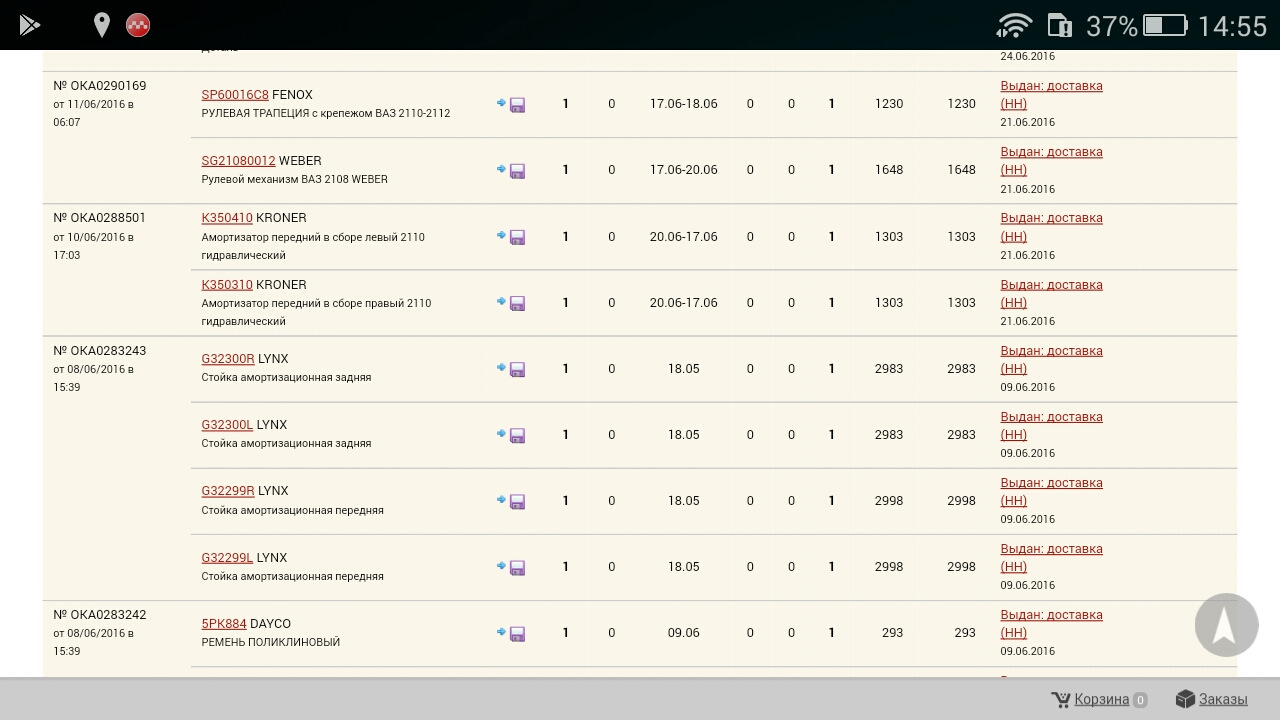Viewport: 1280px width, 720px height.
Task: Open part link SP60016C8
Action: coord(235,95)
